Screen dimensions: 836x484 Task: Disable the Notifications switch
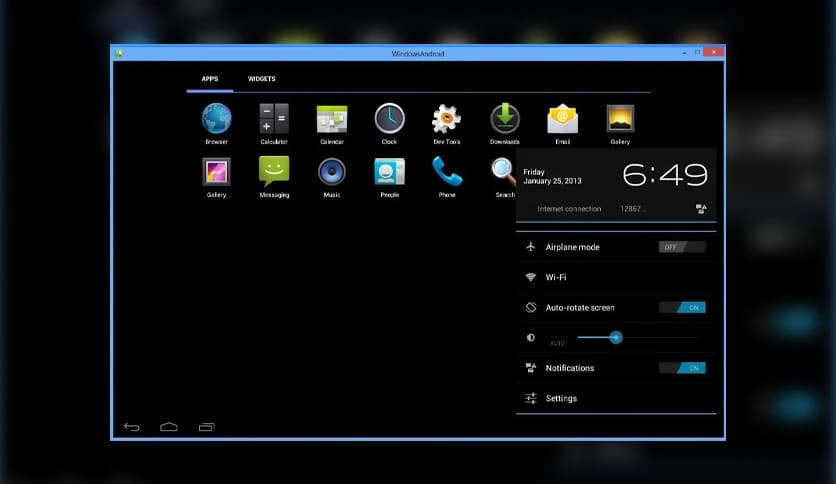coord(681,368)
